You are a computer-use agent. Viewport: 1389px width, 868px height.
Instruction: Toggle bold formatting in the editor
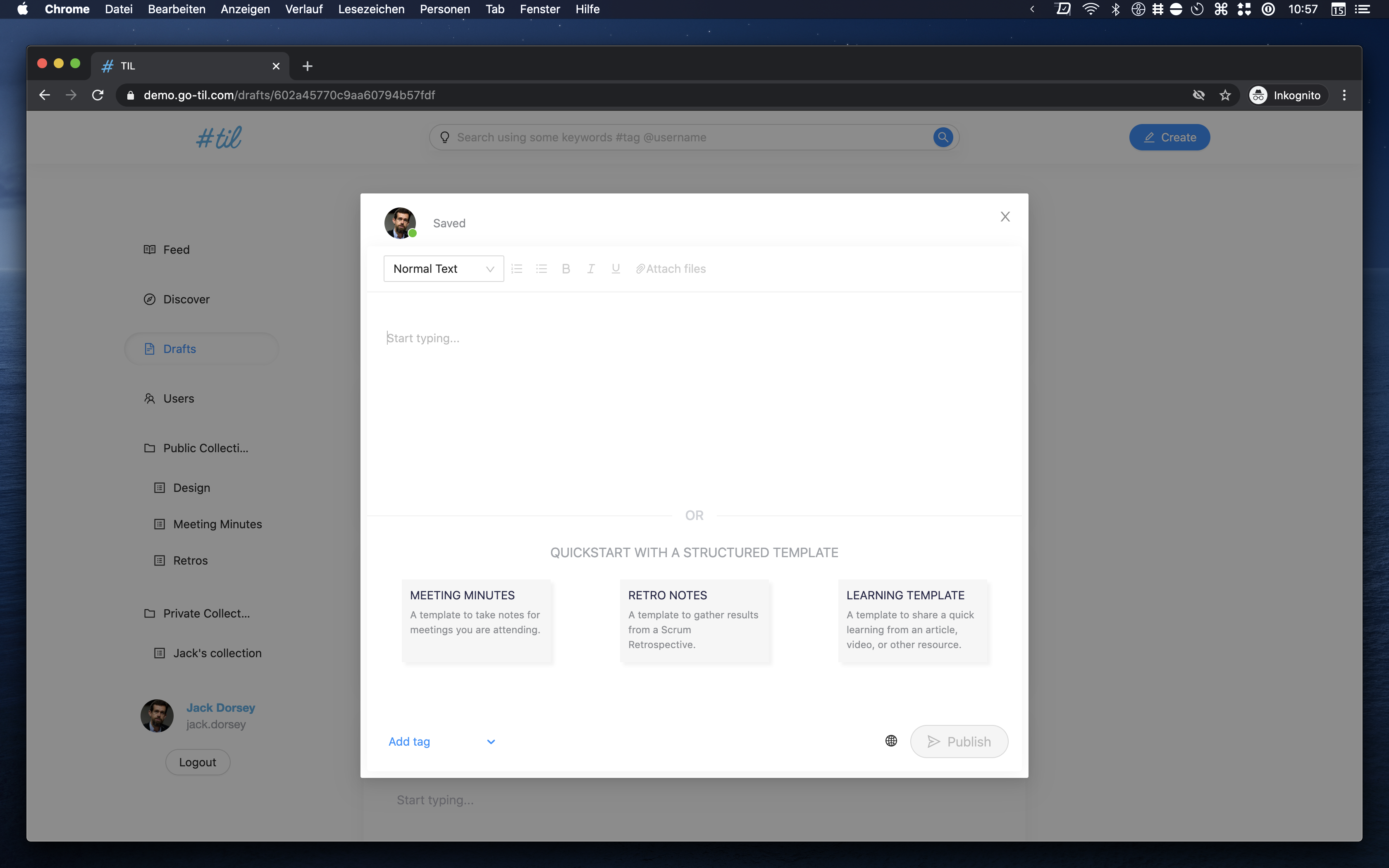[566, 269]
